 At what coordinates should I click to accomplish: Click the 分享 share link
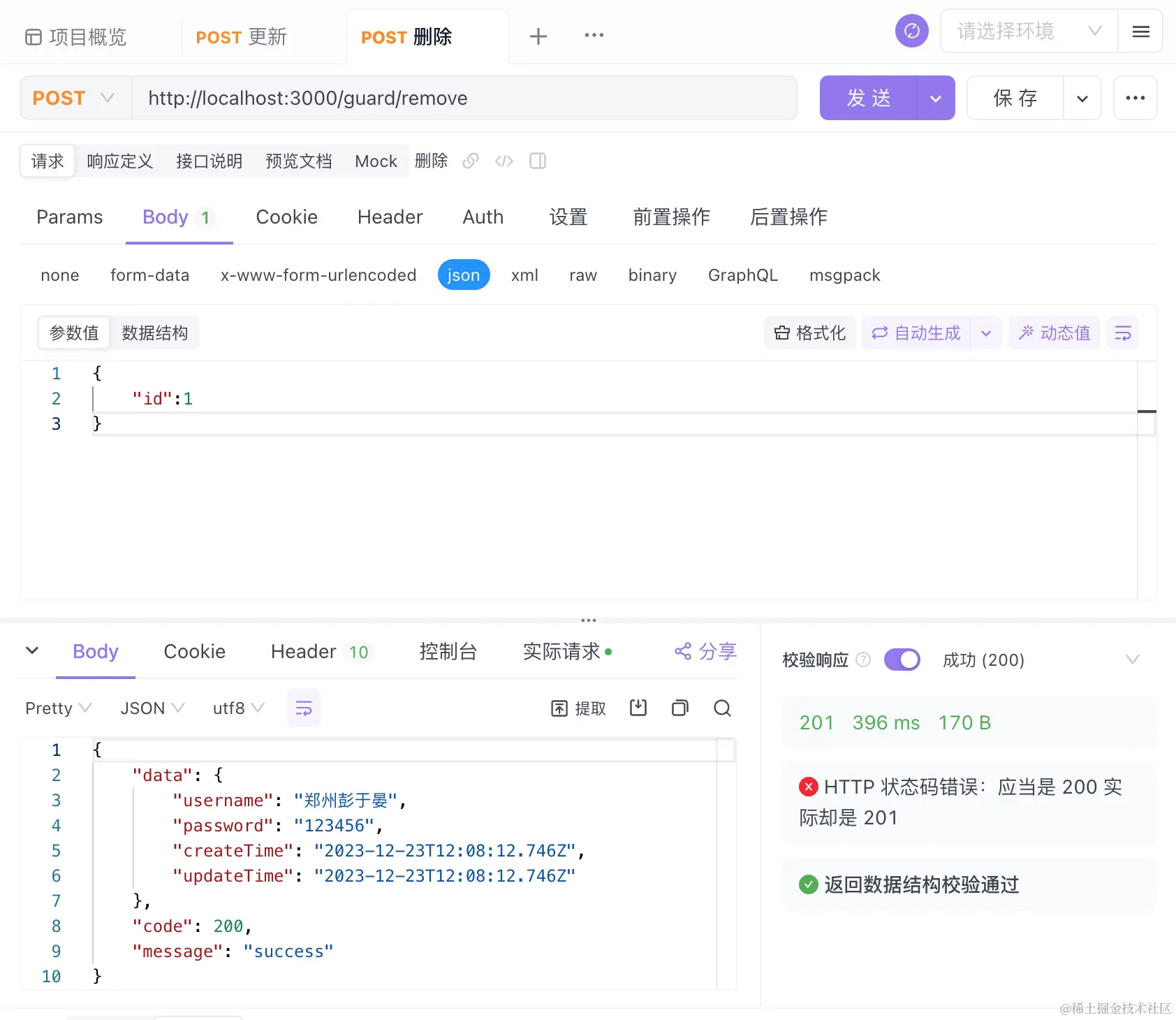coord(705,652)
